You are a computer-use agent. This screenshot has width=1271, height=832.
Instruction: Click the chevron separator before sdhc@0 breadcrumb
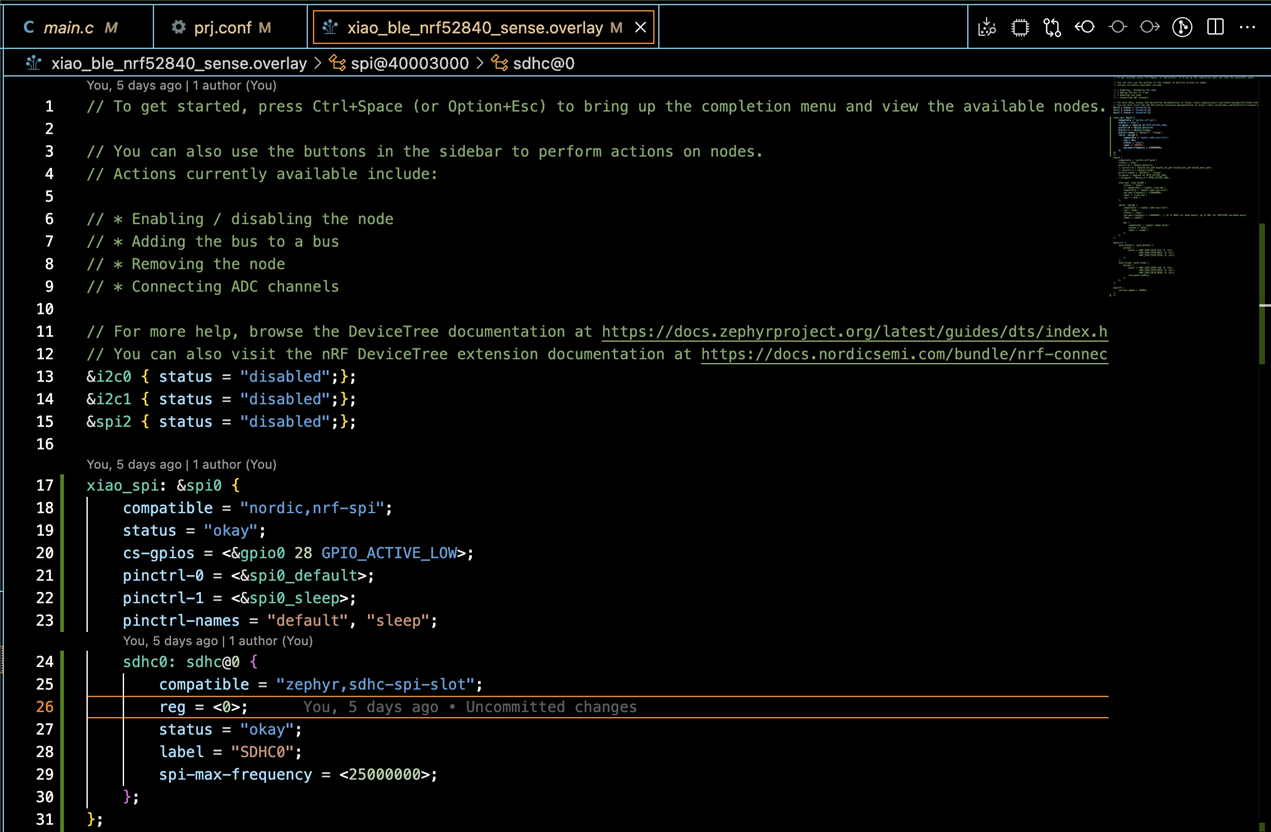pyautogui.click(x=480, y=63)
